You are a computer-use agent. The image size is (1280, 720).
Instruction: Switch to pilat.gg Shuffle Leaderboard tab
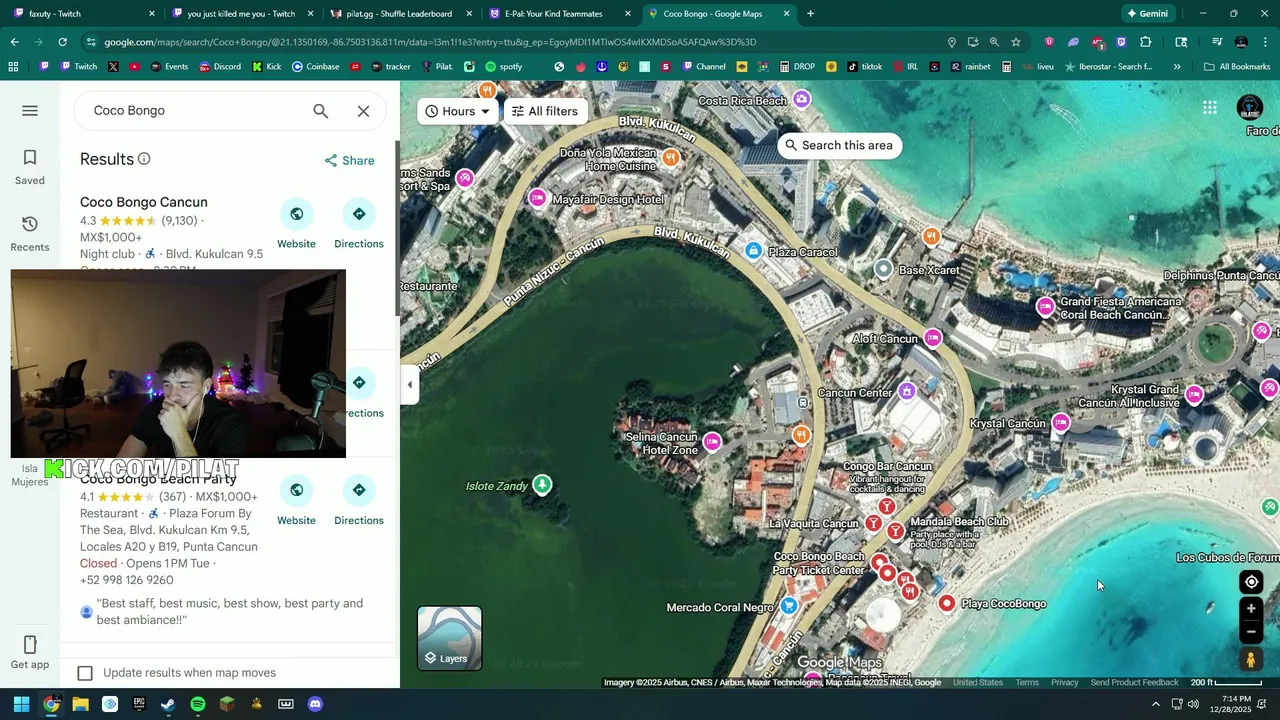pos(400,14)
